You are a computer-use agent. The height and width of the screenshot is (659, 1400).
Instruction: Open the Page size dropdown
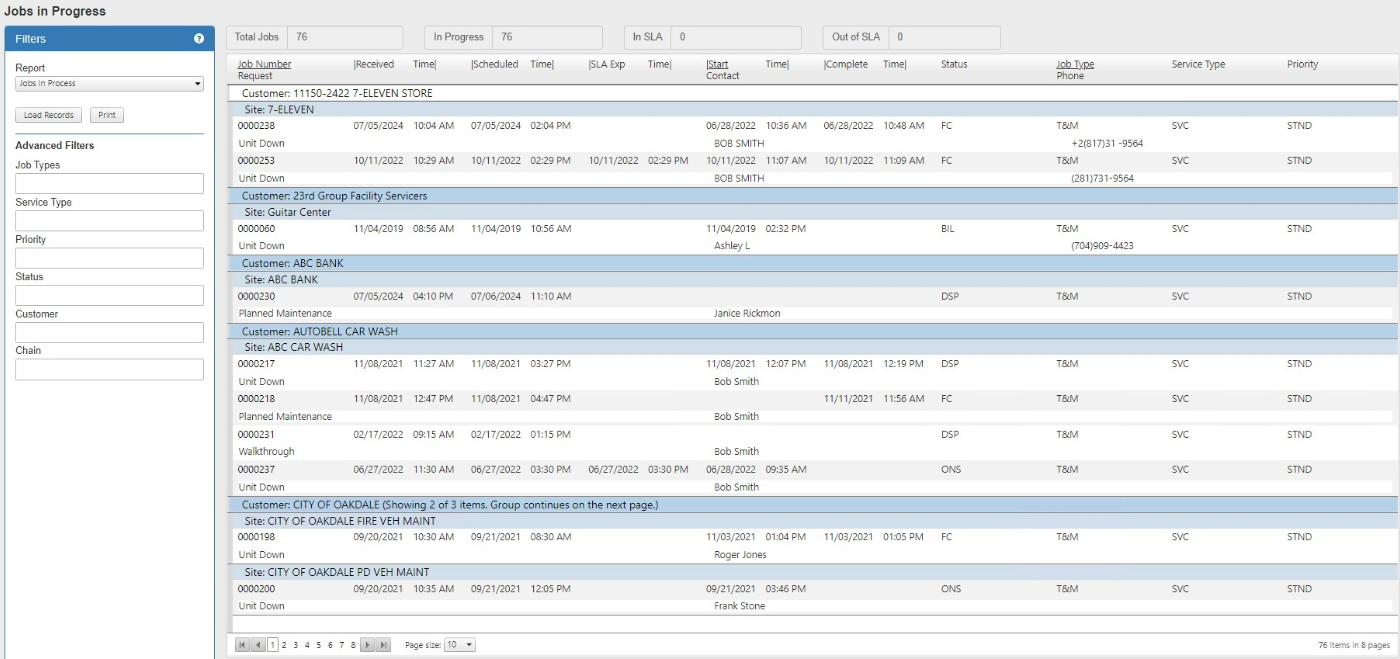pos(460,645)
